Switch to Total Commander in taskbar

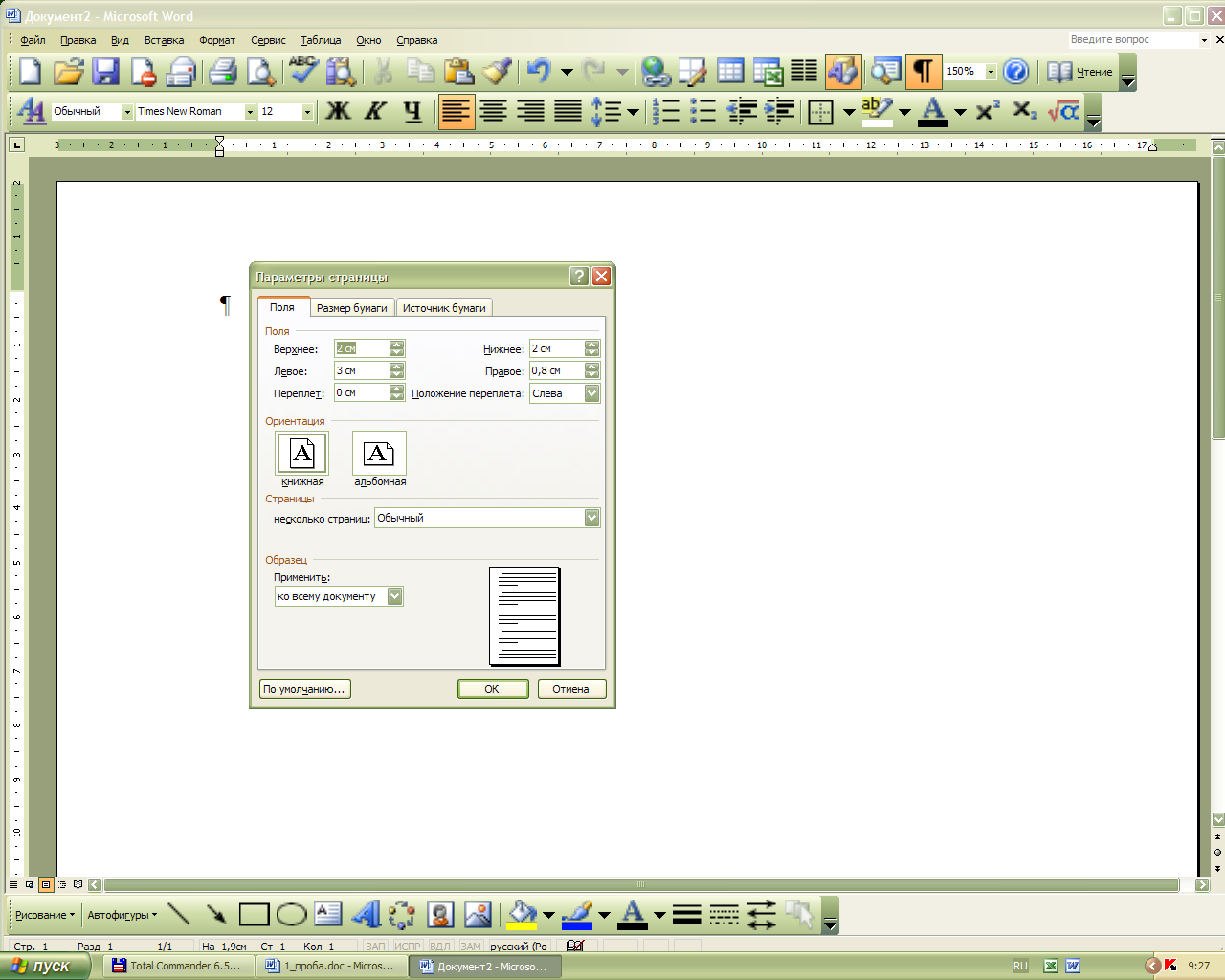tap(178, 966)
